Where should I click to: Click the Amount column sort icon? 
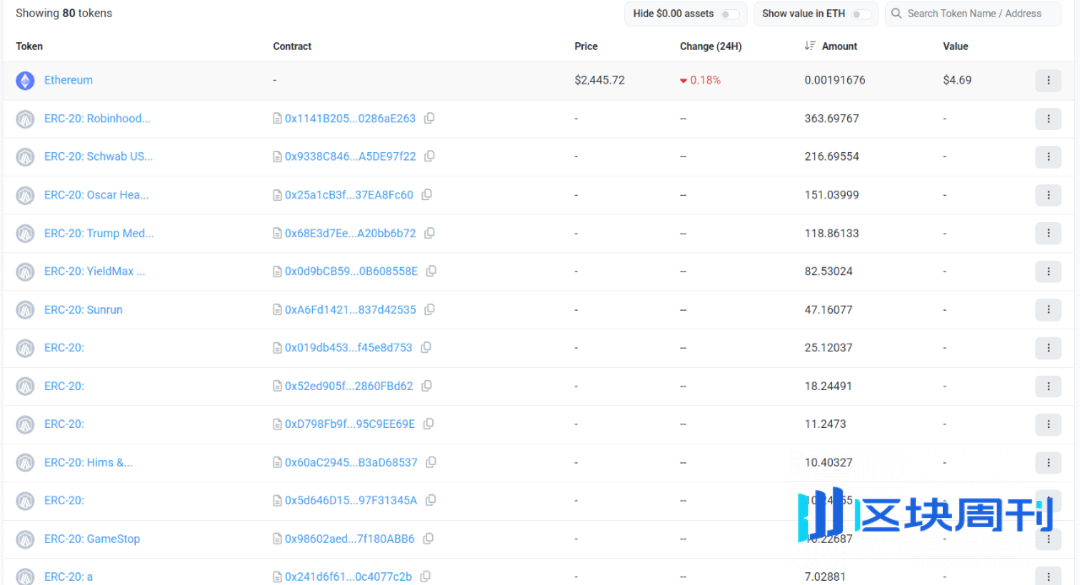(810, 46)
